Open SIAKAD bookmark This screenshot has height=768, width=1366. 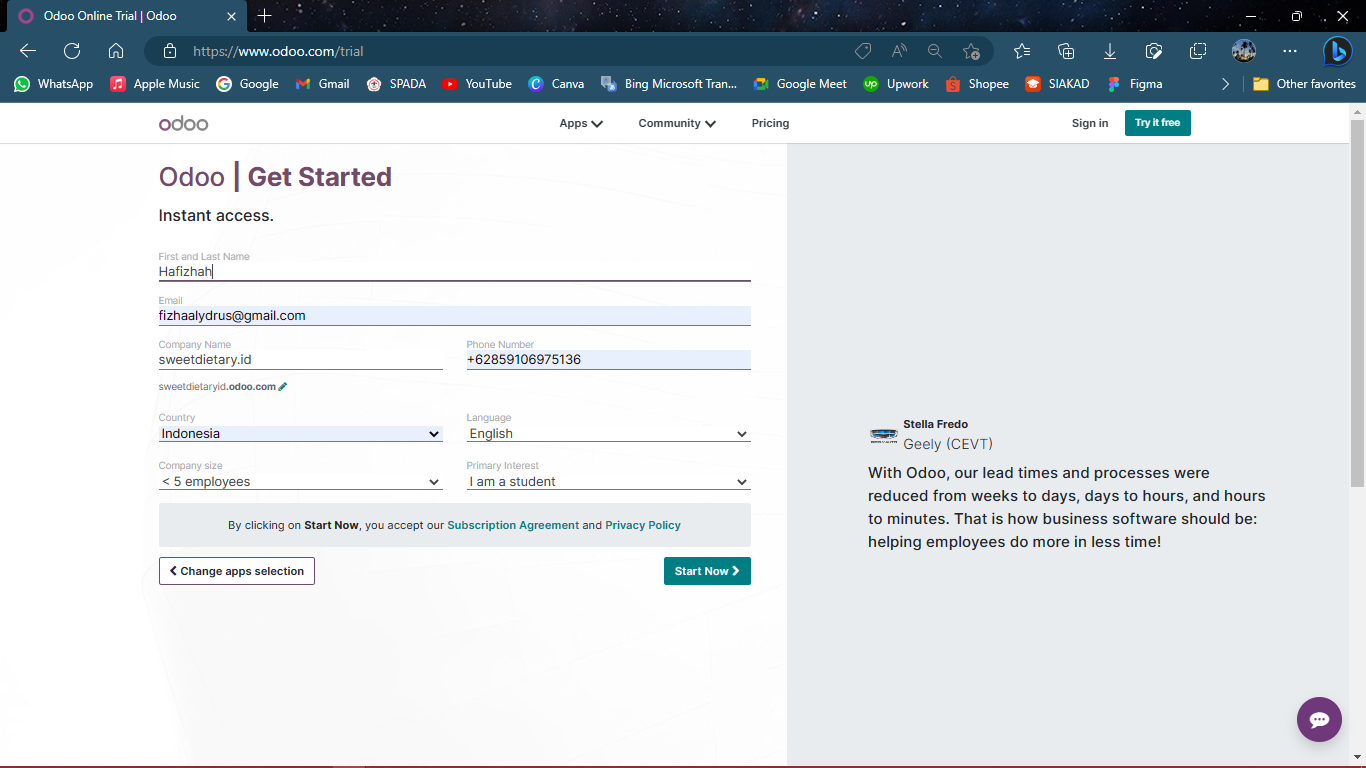[x=1057, y=84]
